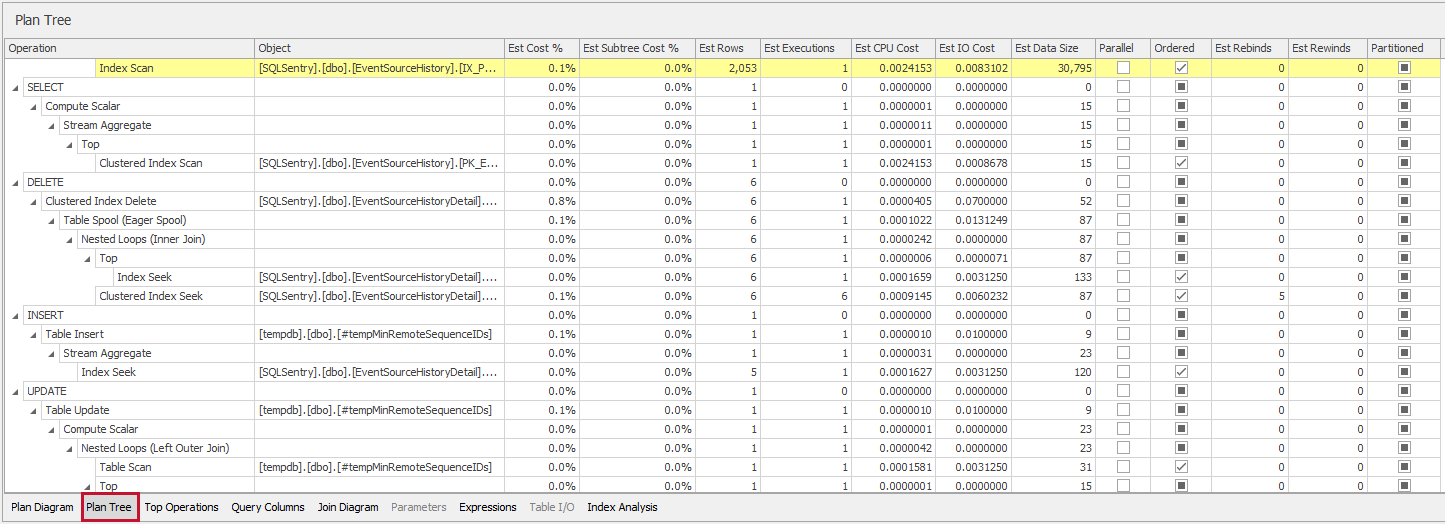This screenshot has width=1445, height=524.
Task: Toggle Ordered checkbox for Table Spool (Eager Spool)
Action: pyautogui.click(x=1181, y=220)
